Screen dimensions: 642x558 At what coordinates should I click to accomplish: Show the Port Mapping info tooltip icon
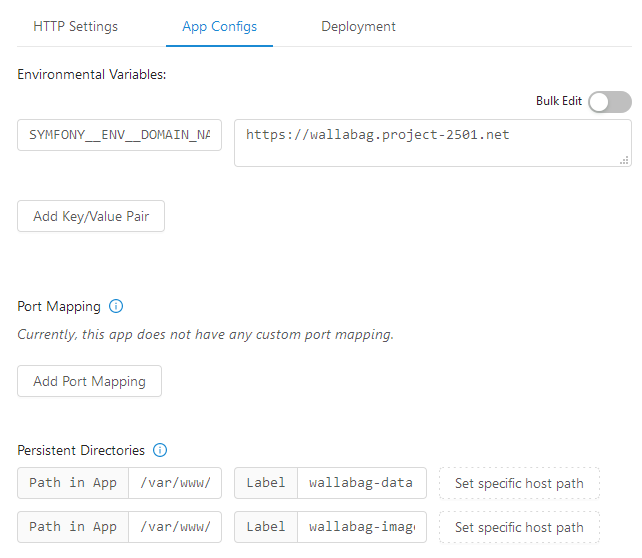coord(116,307)
